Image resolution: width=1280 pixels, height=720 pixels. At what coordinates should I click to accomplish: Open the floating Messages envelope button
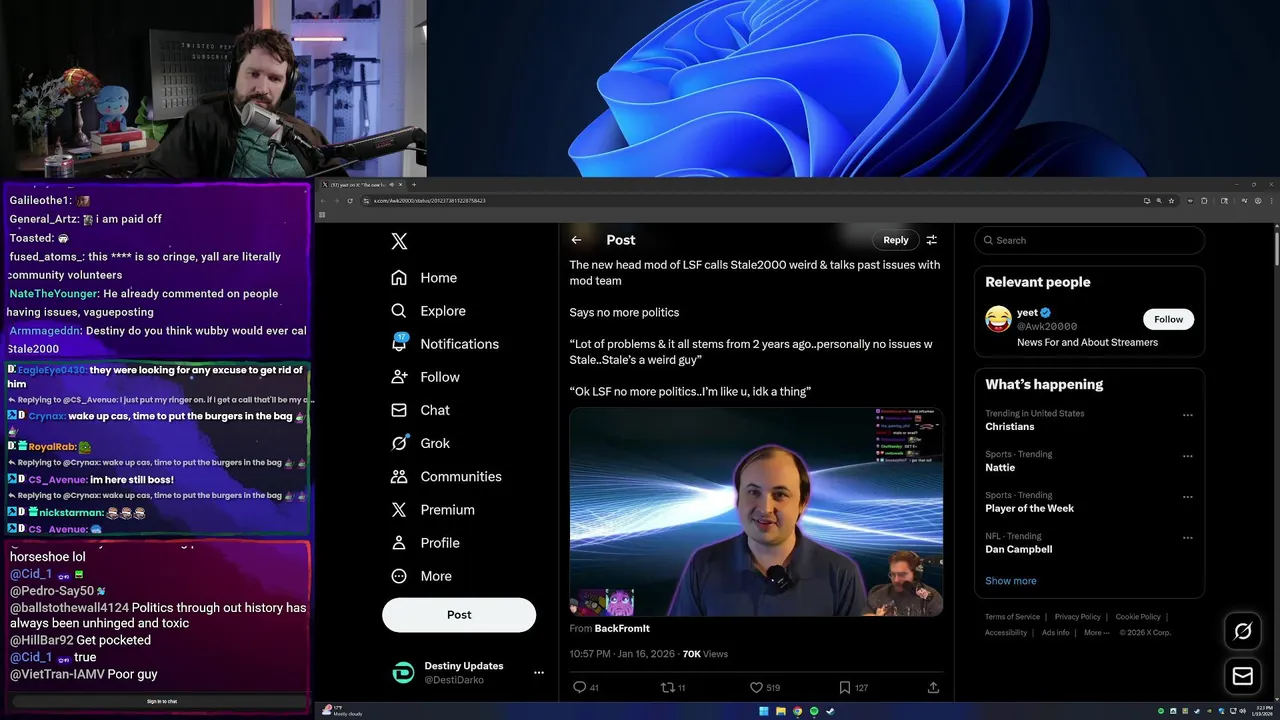1243,677
